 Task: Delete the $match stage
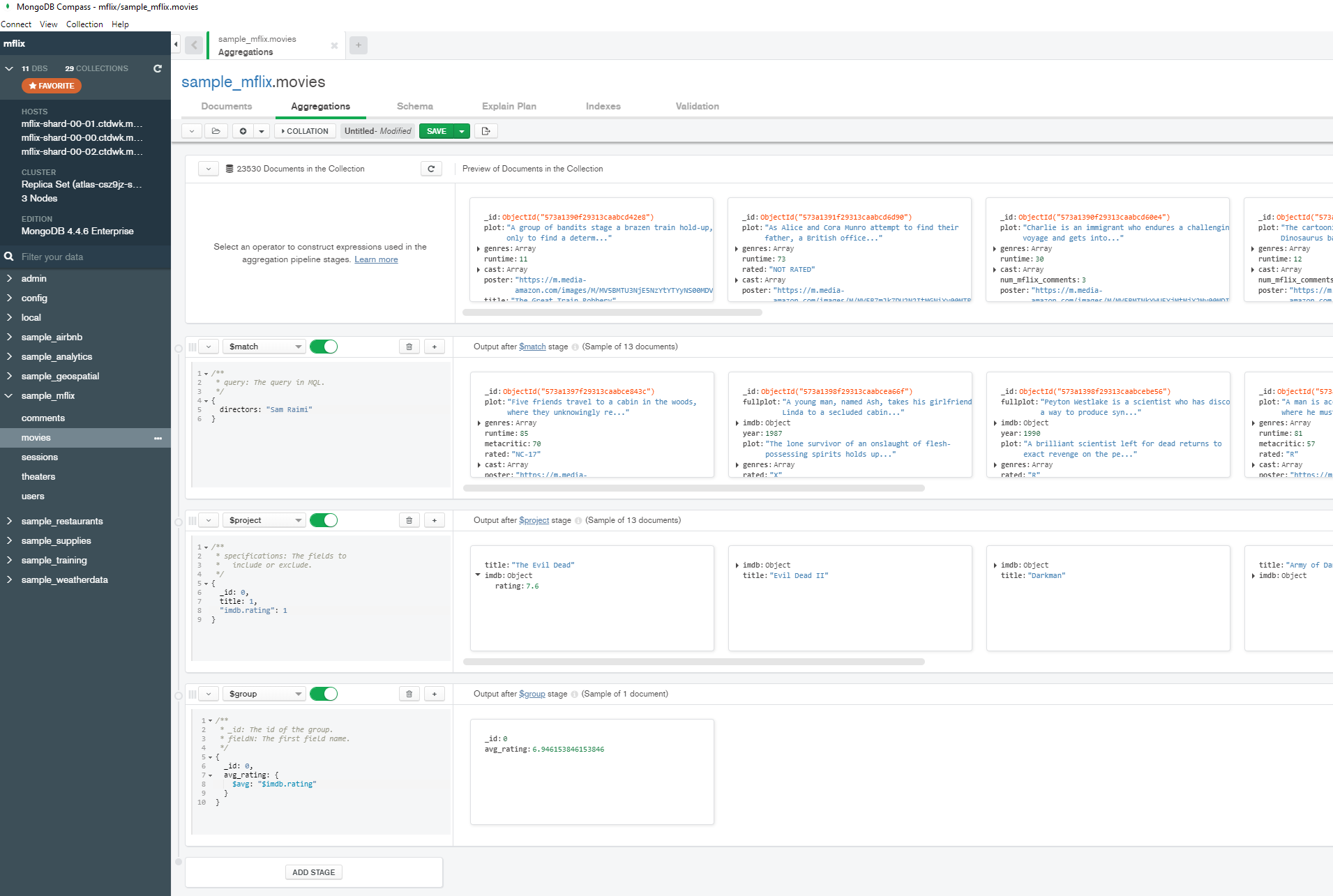pyautogui.click(x=409, y=347)
